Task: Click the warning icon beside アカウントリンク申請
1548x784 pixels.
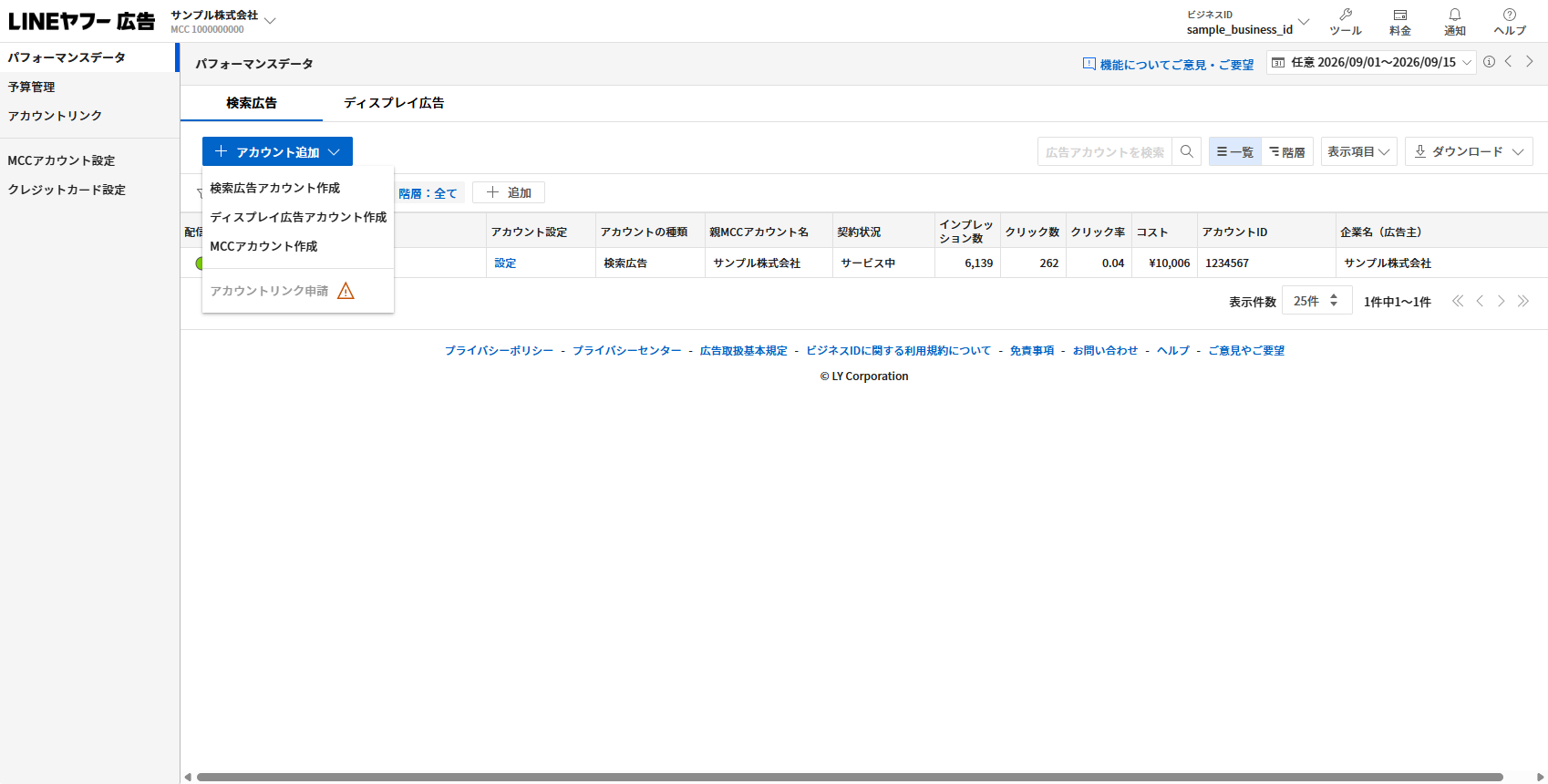Action: 346,291
